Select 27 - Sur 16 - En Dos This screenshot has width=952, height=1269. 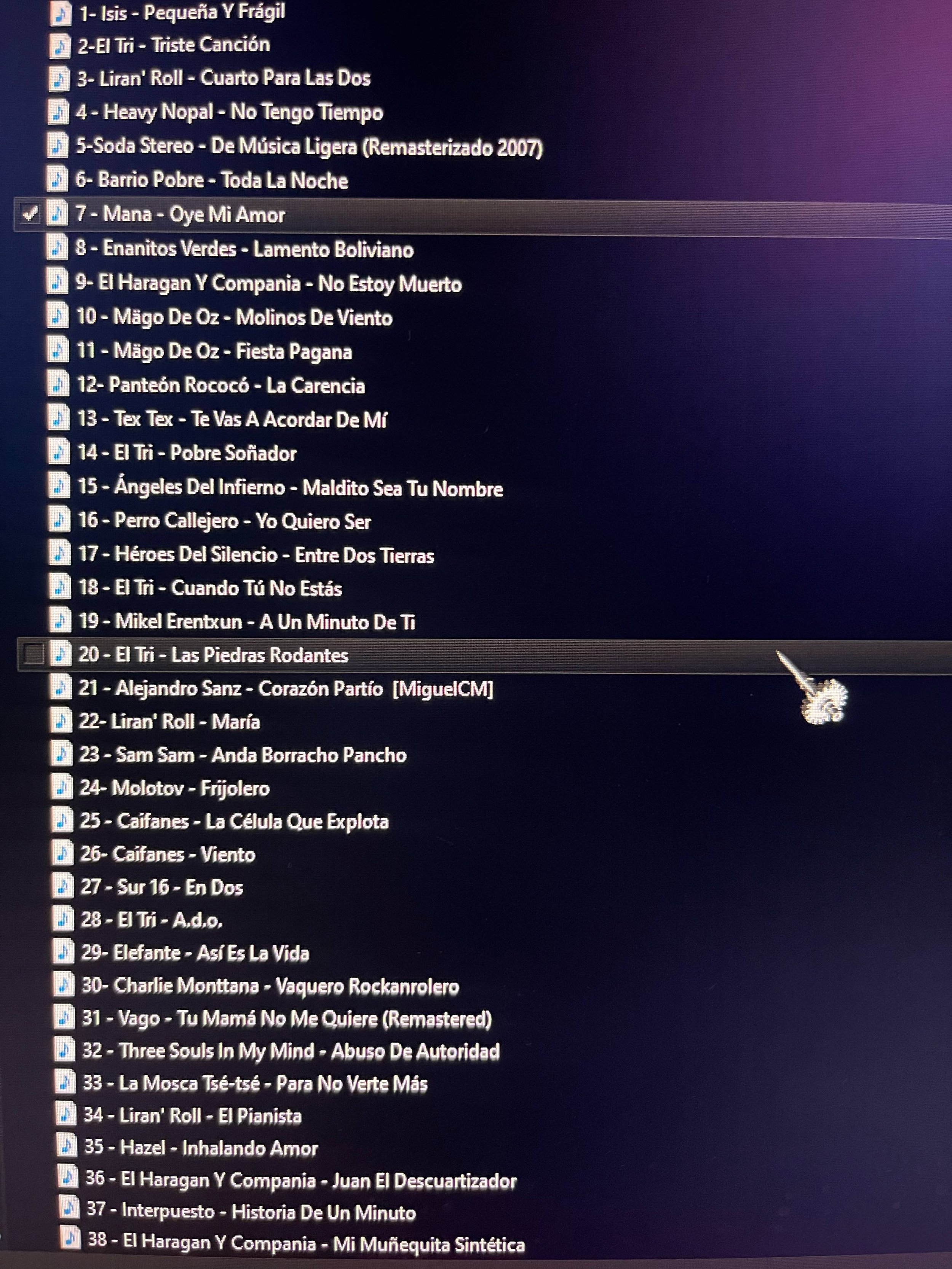coord(162,887)
